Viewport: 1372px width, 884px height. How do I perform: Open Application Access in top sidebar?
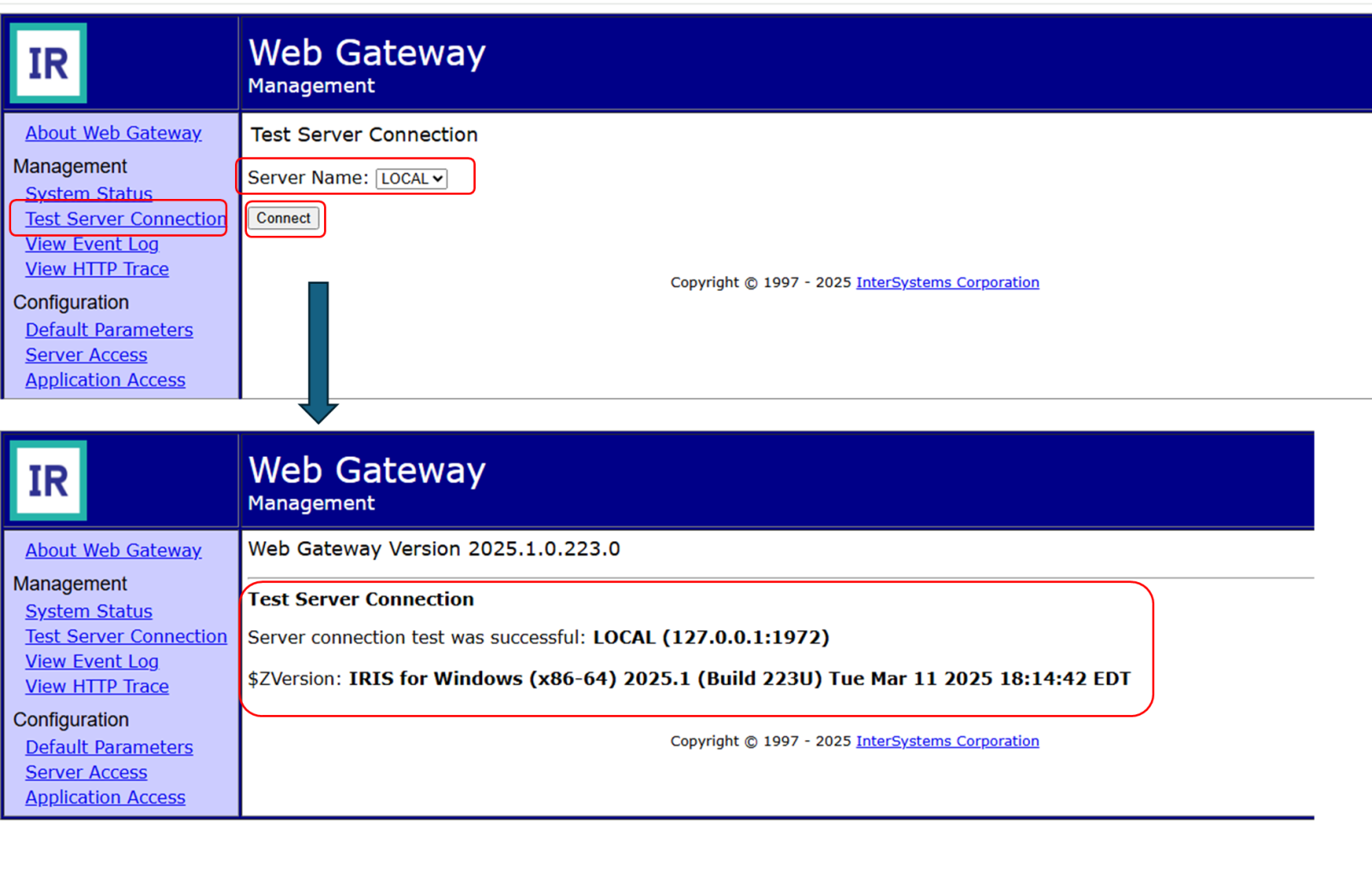coord(105,380)
